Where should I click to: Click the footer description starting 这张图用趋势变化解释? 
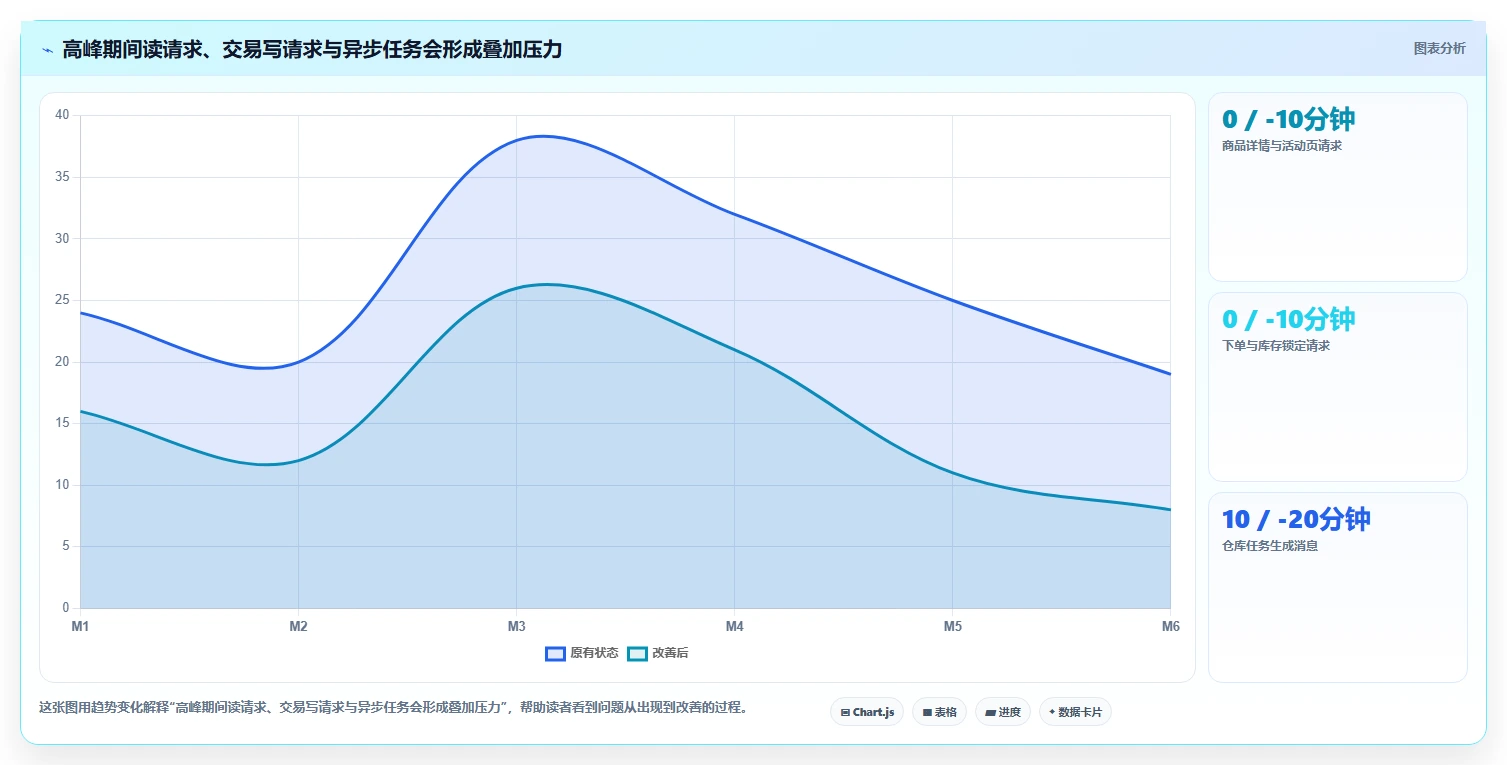(x=393, y=707)
